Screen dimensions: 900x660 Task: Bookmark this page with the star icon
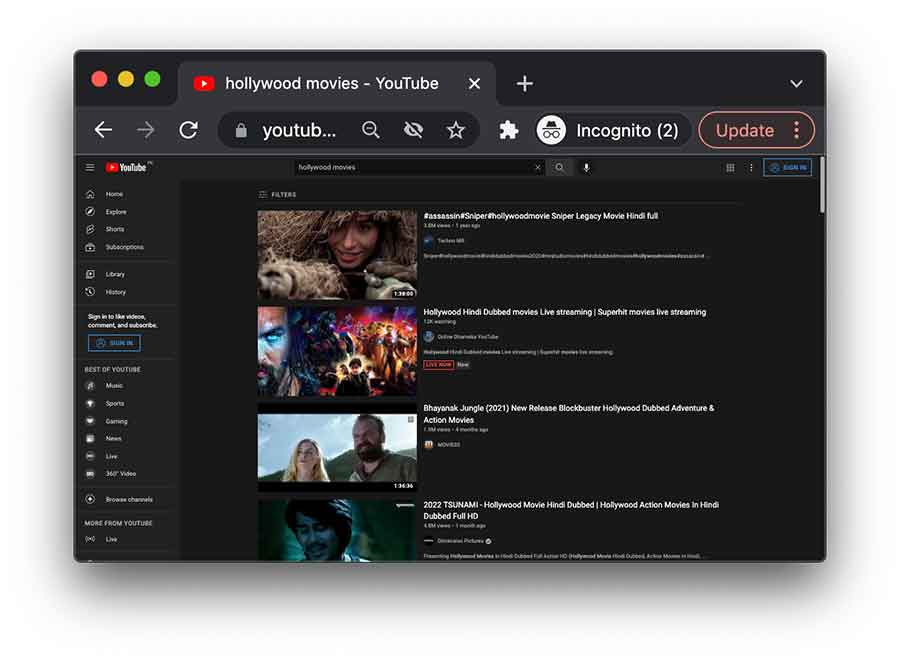(x=456, y=130)
